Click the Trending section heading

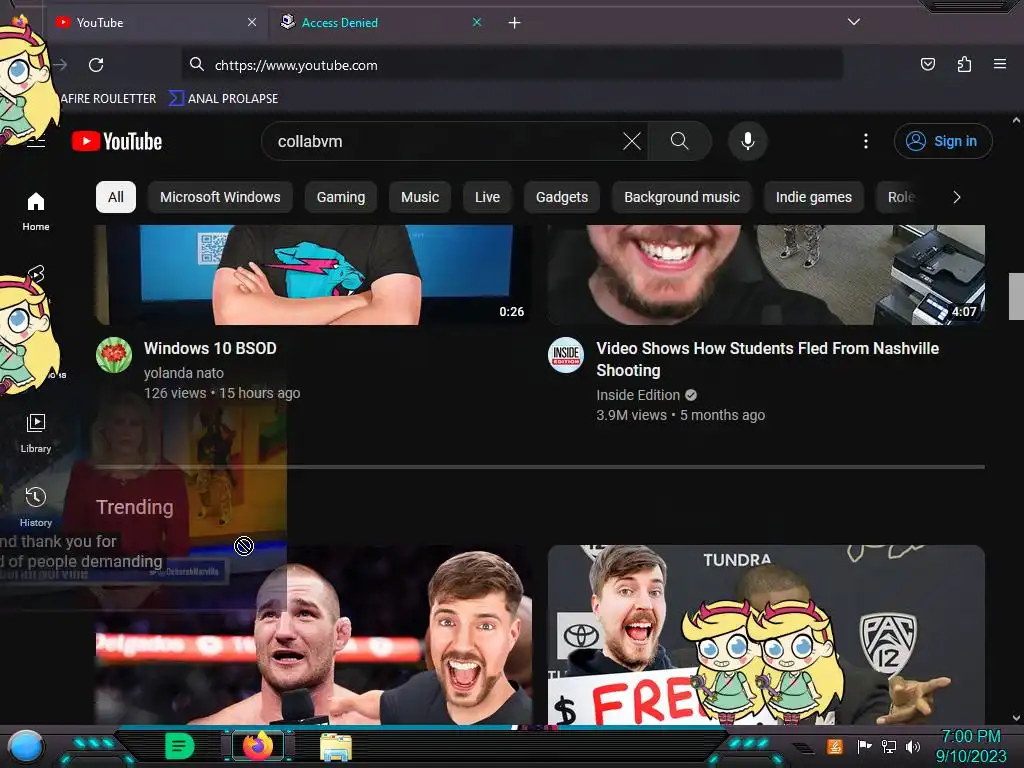135,507
